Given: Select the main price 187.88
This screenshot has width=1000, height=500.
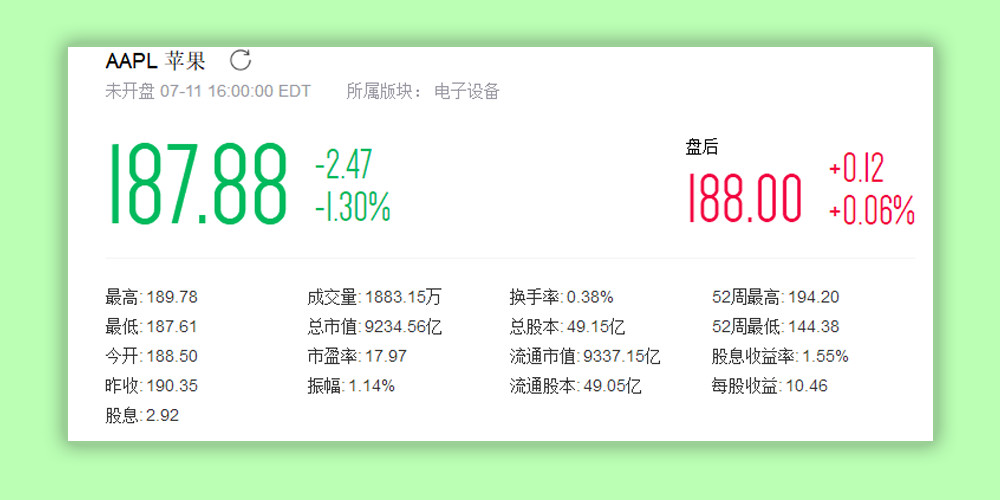Looking at the screenshot, I should 199,184.
